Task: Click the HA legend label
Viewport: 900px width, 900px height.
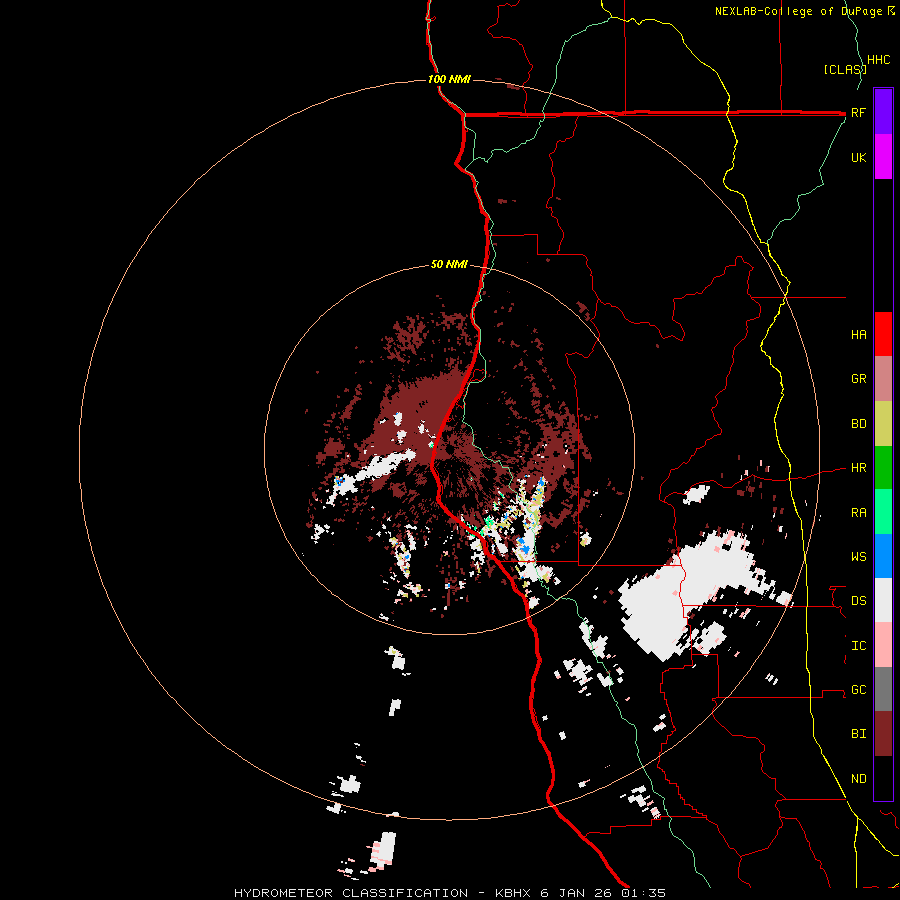Action: 858,335
